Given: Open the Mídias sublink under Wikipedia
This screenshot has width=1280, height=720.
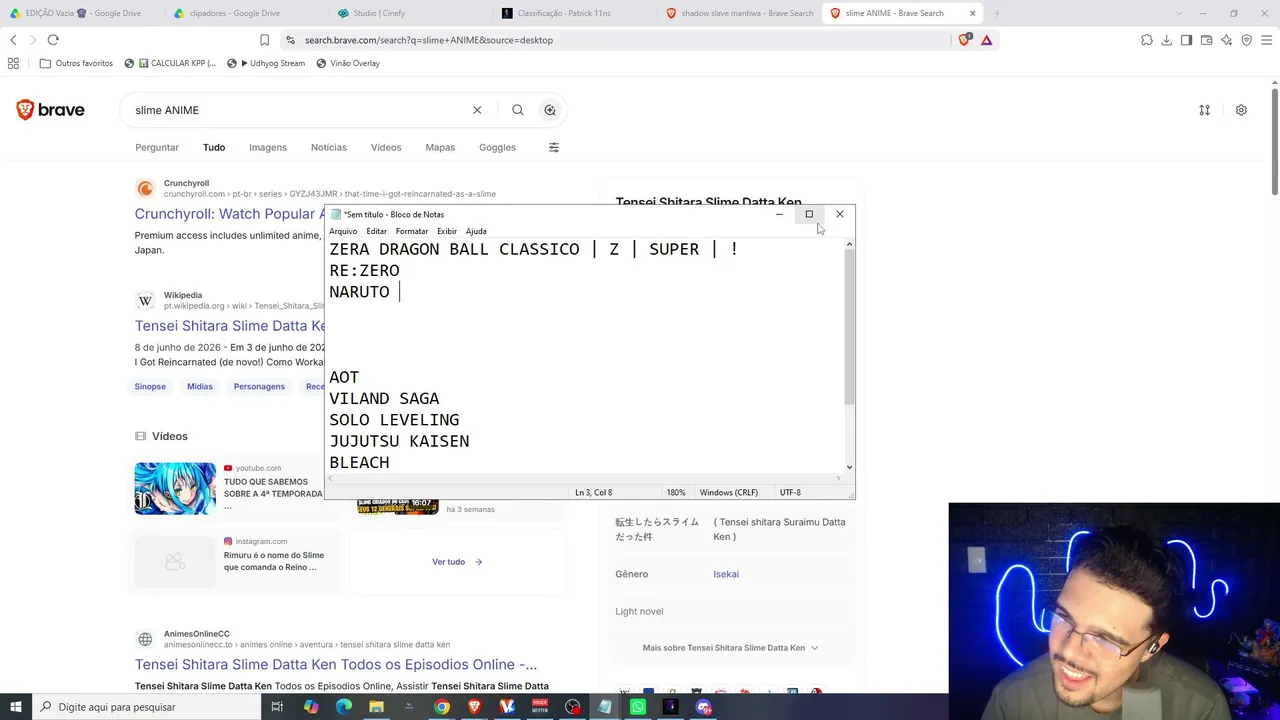Looking at the screenshot, I should click(x=199, y=386).
